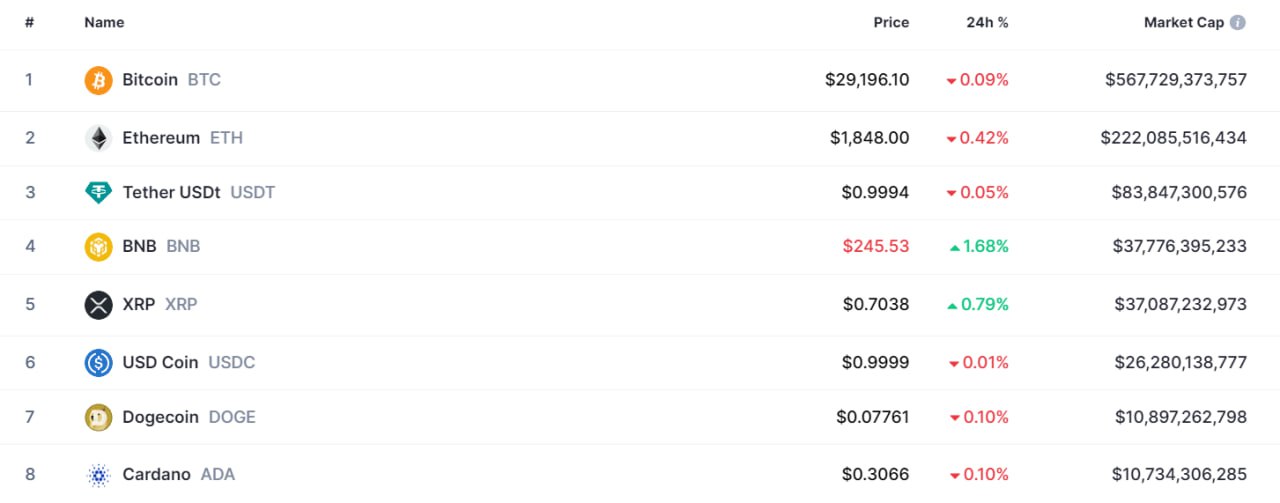The width and height of the screenshot is (1280, 503).
Task: Click BNB's red $245.53 price
Action: (876, 246)
